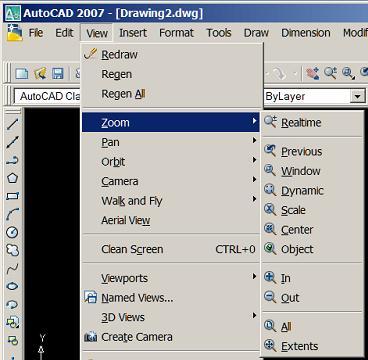
Task: Select the Insert Block tool
Action: [x=12, y=322]
